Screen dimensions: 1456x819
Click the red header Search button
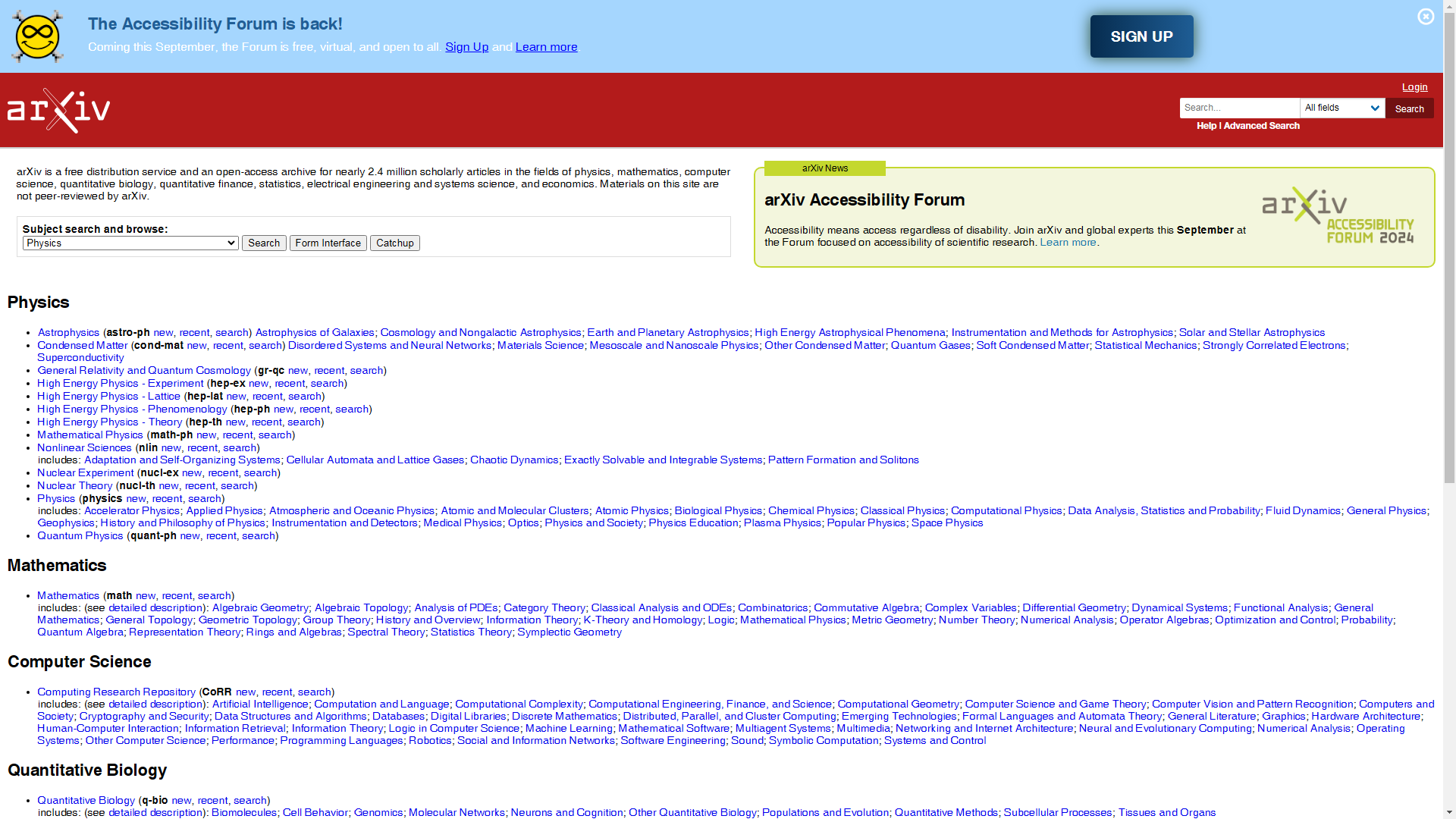point(1409,108)
